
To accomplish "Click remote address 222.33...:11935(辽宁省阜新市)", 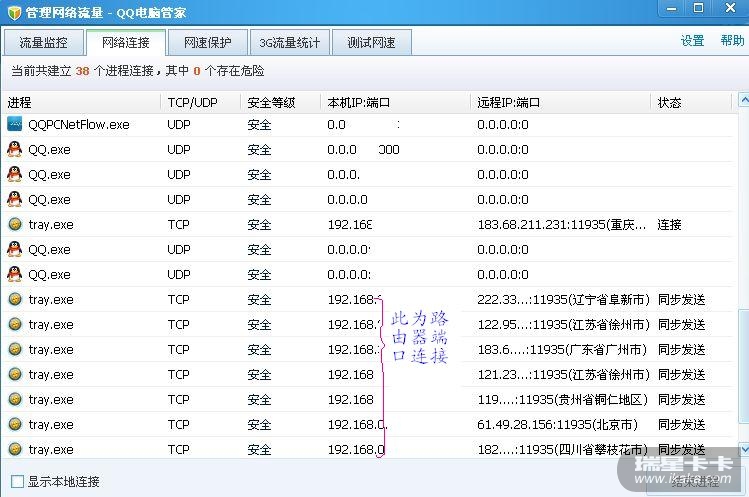I will [x=564, y=300].
